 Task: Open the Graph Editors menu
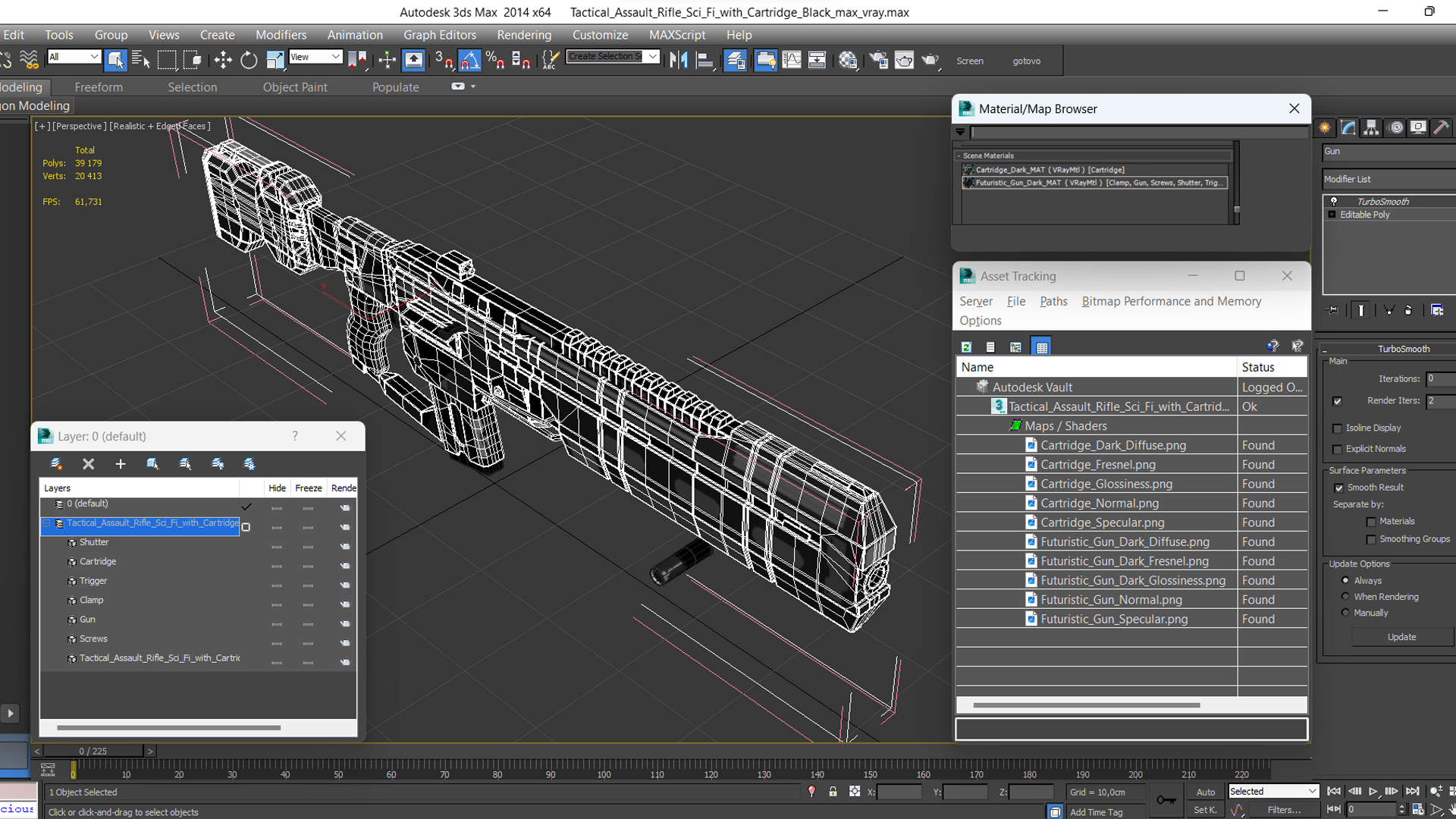(x=440, y=35)
